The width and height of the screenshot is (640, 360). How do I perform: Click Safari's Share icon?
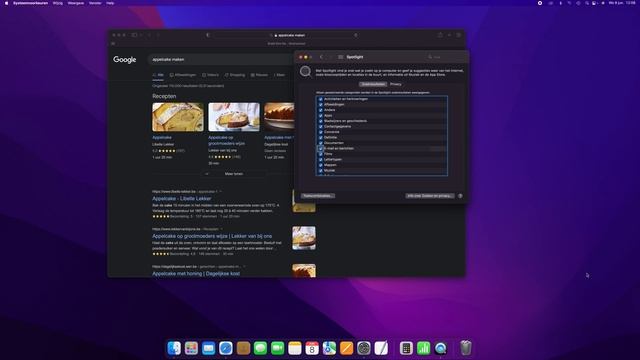click(x=440, y=35)
